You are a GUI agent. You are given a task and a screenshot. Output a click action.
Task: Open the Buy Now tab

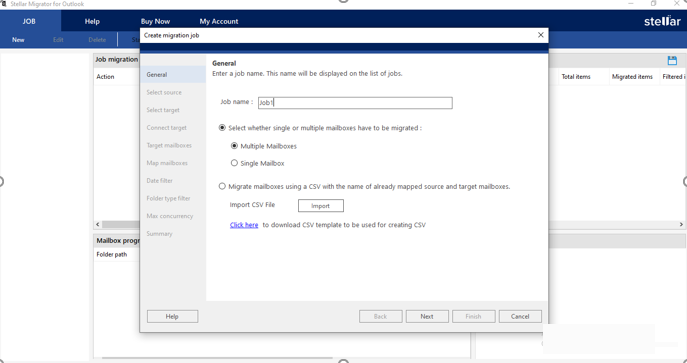155,21
